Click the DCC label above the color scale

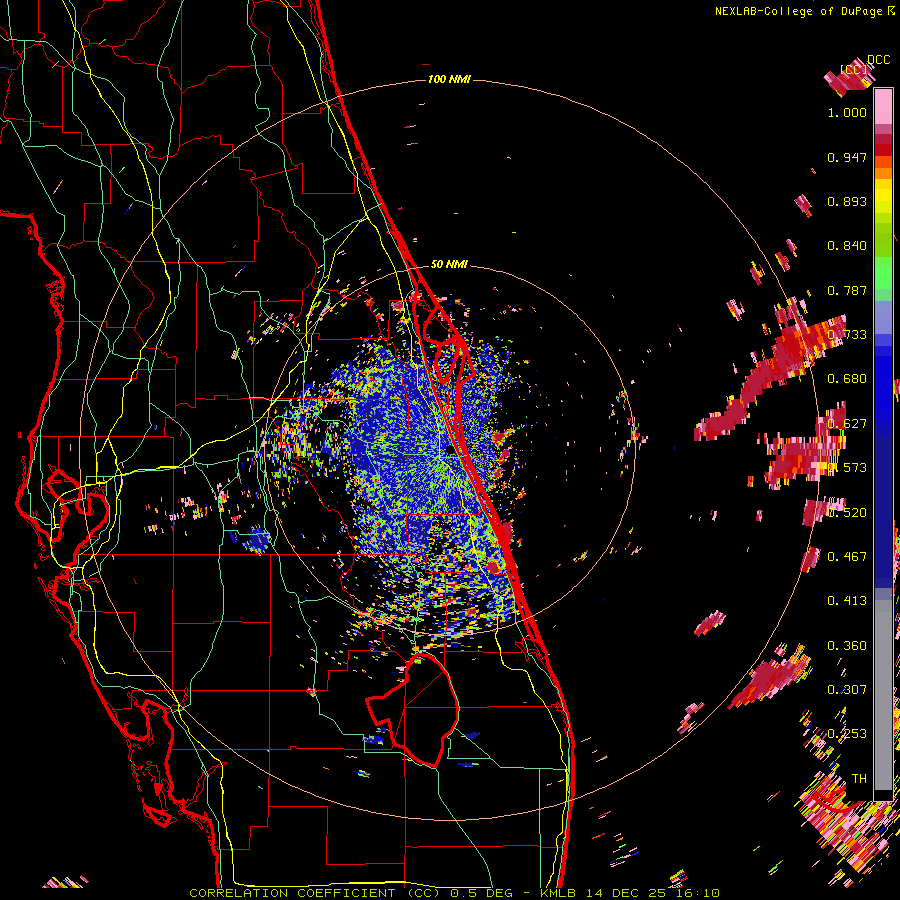point(878,60)
